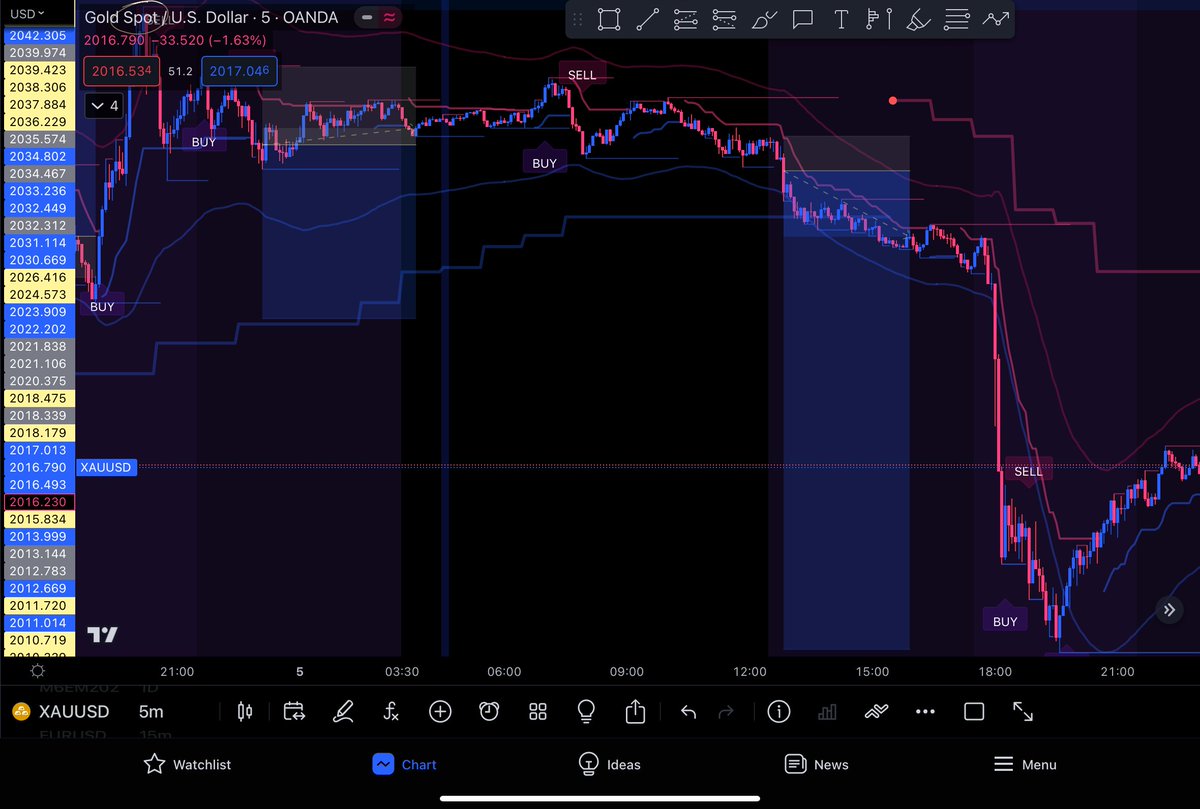Redo chart action
The image size is (1200, 809).
pyautogui.click(x=727, y=712)
